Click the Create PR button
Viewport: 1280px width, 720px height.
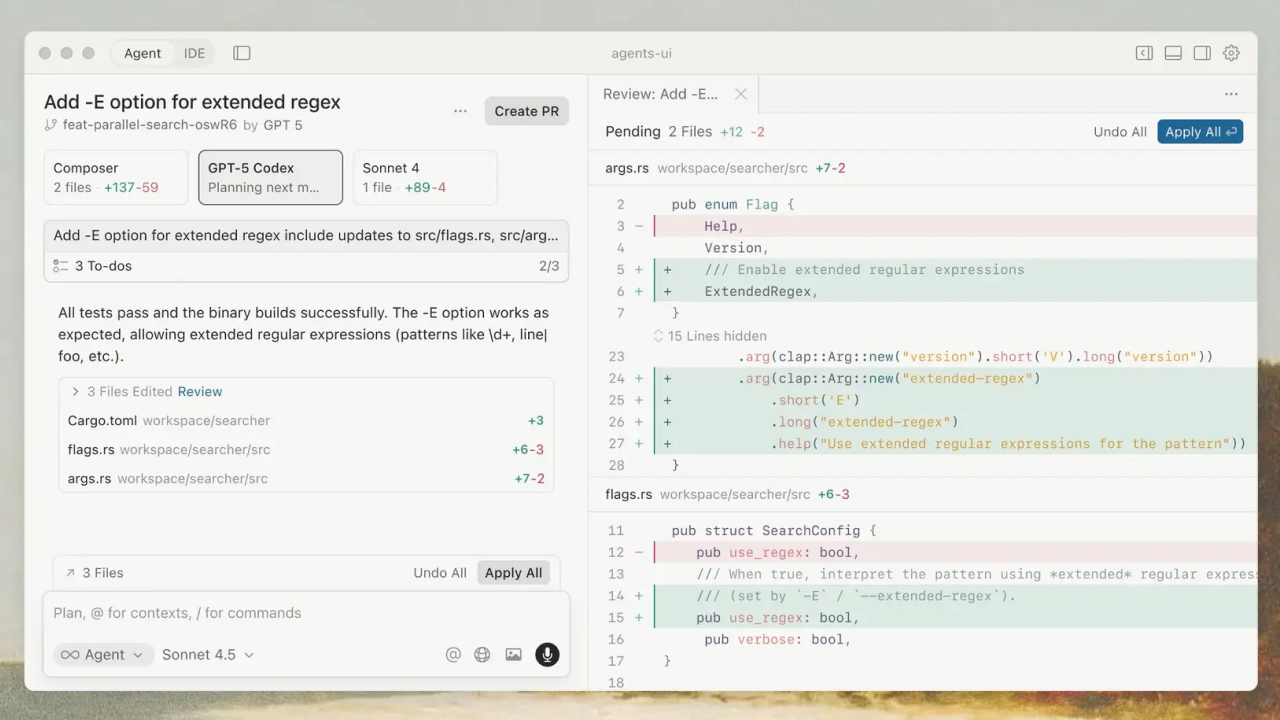pyautogui.click(x=526, y=111)
